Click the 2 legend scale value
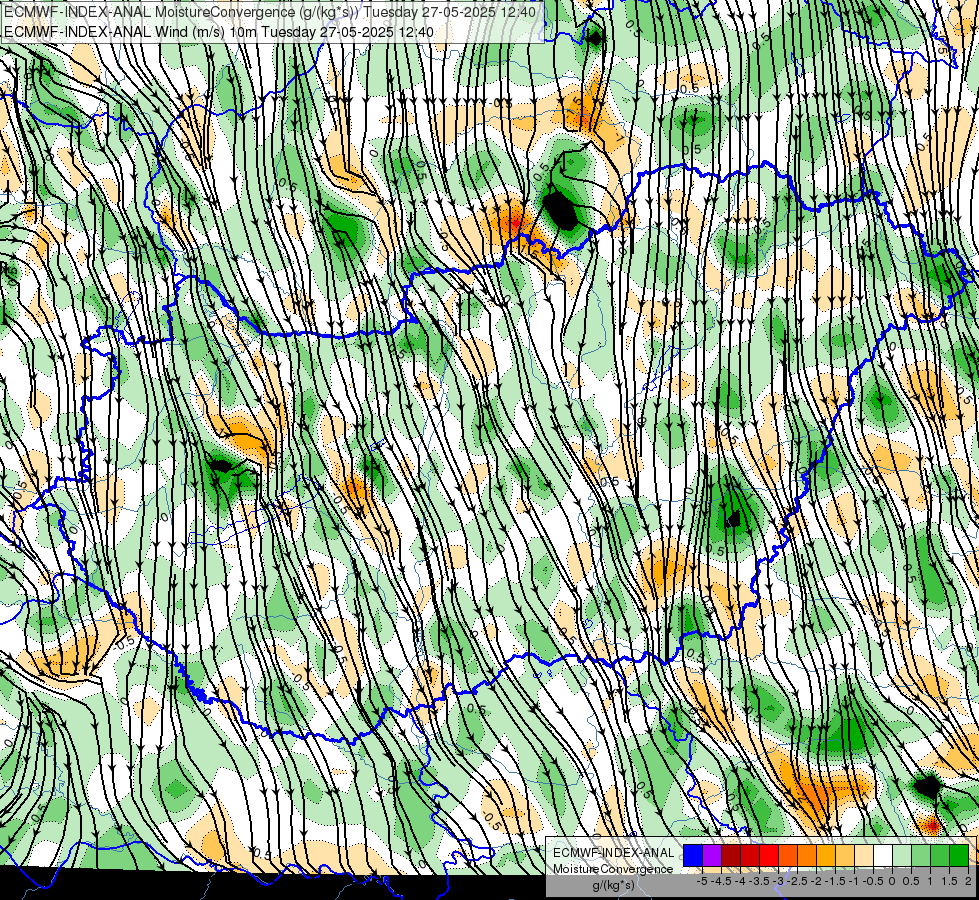This screenshot has width=979, height=900. coord(968,881)
